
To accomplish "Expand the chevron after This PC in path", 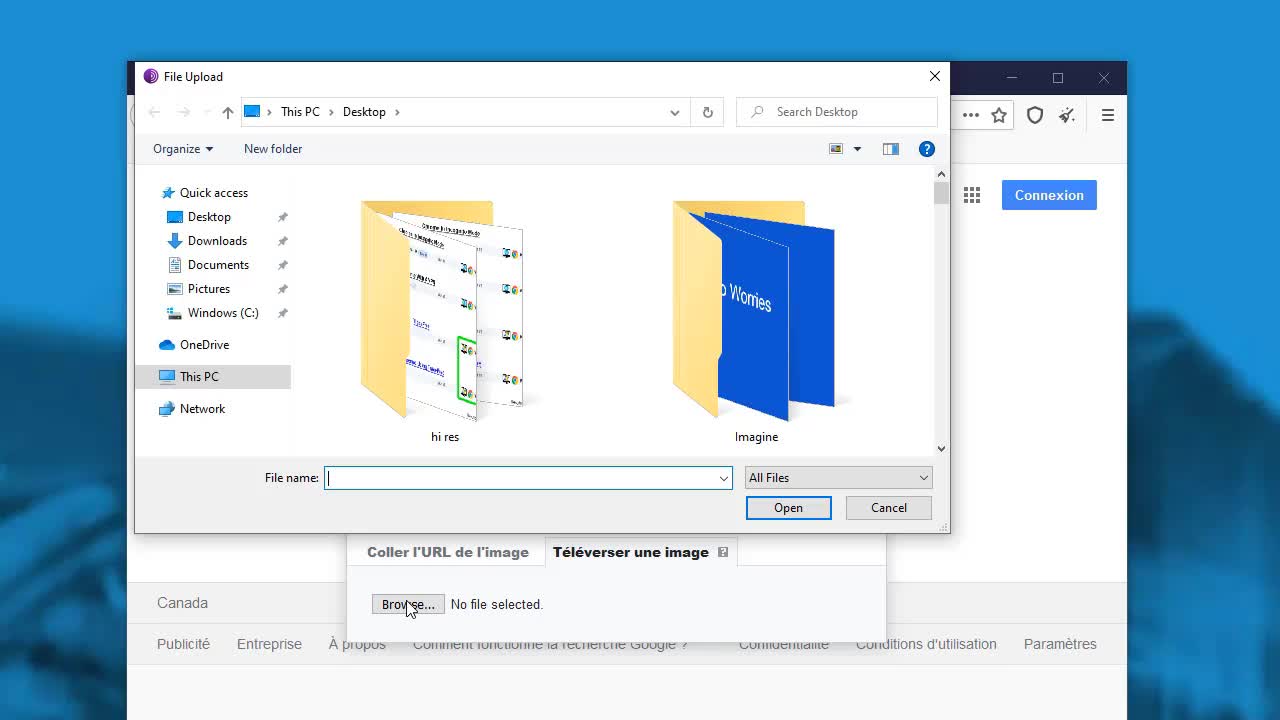I will (x=332, y=112).
